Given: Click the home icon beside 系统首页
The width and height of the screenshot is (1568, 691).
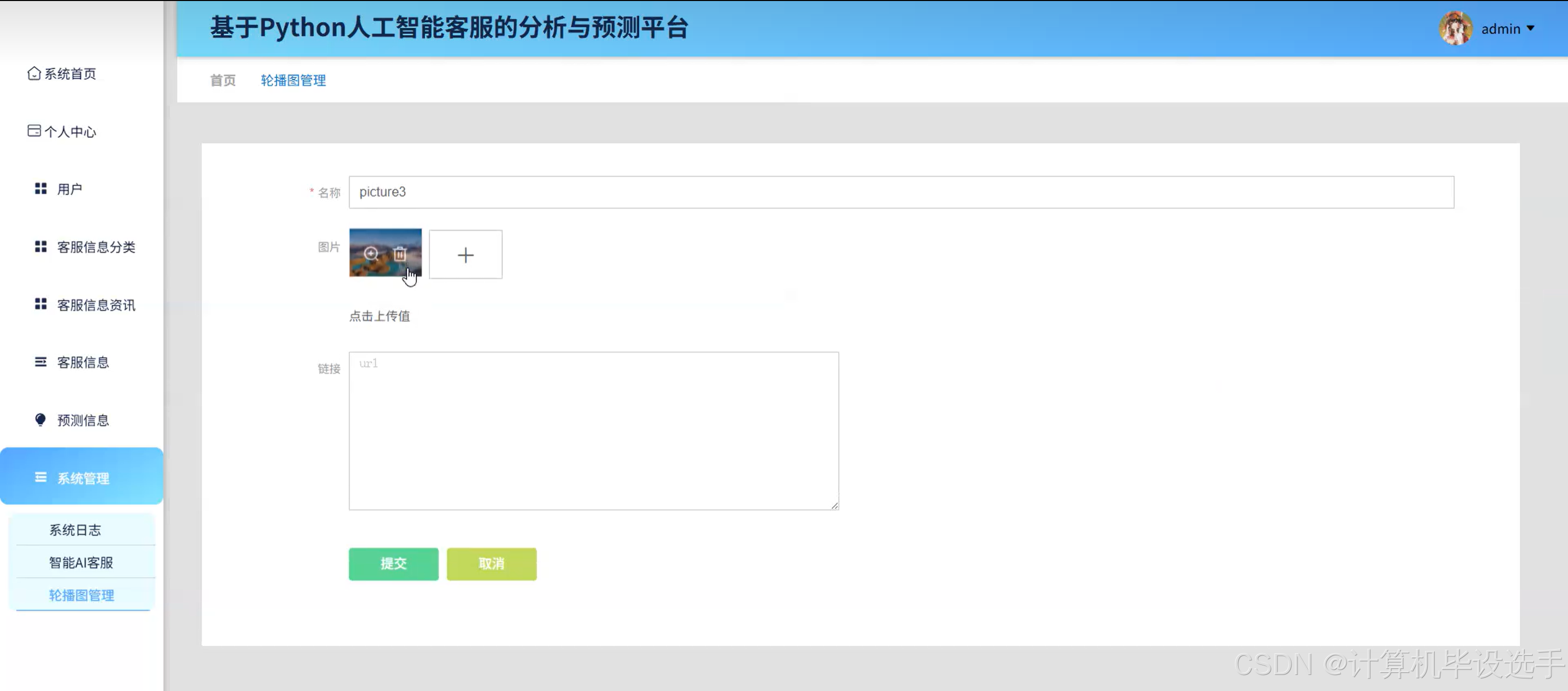Looking at the screenshot, I should click(x=34, y=73).
